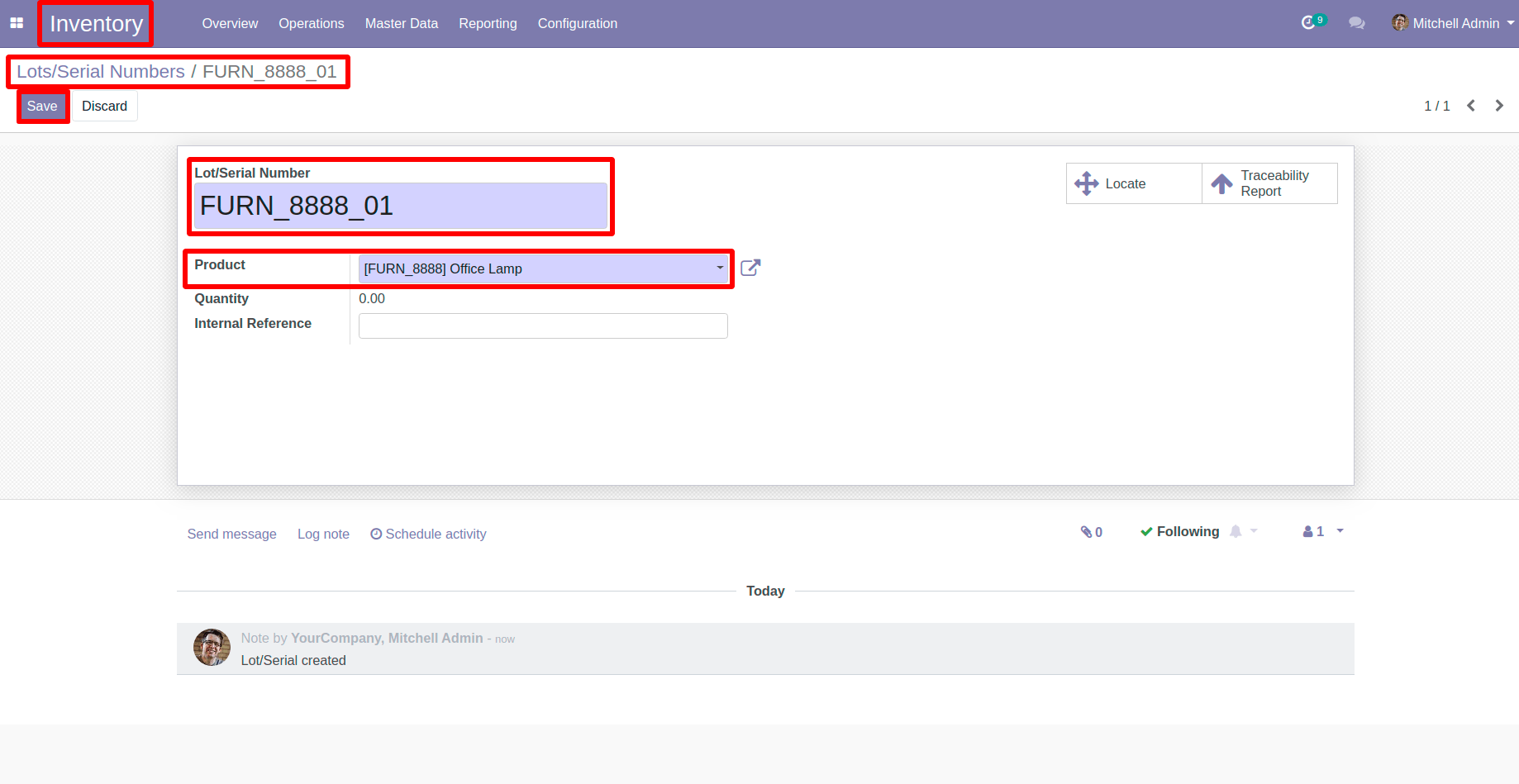Click Send message link
This screenshot has height=784, width=1519.
(231, 534)
